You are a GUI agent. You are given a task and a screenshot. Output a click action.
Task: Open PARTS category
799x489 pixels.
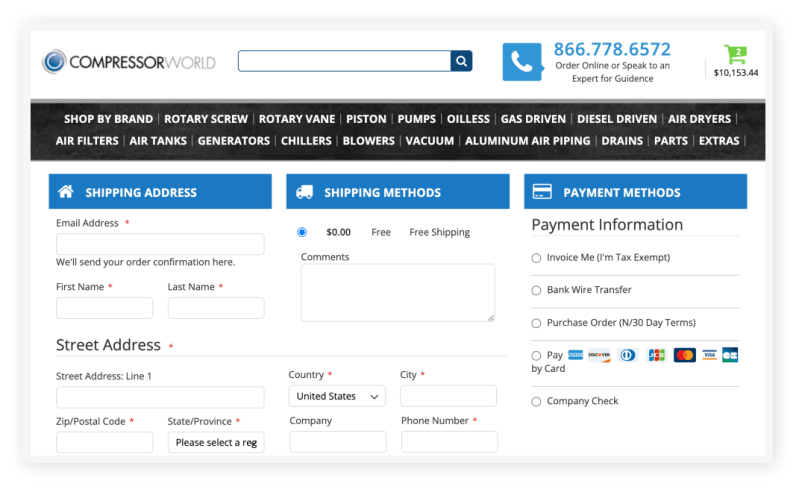click(671, 141)
